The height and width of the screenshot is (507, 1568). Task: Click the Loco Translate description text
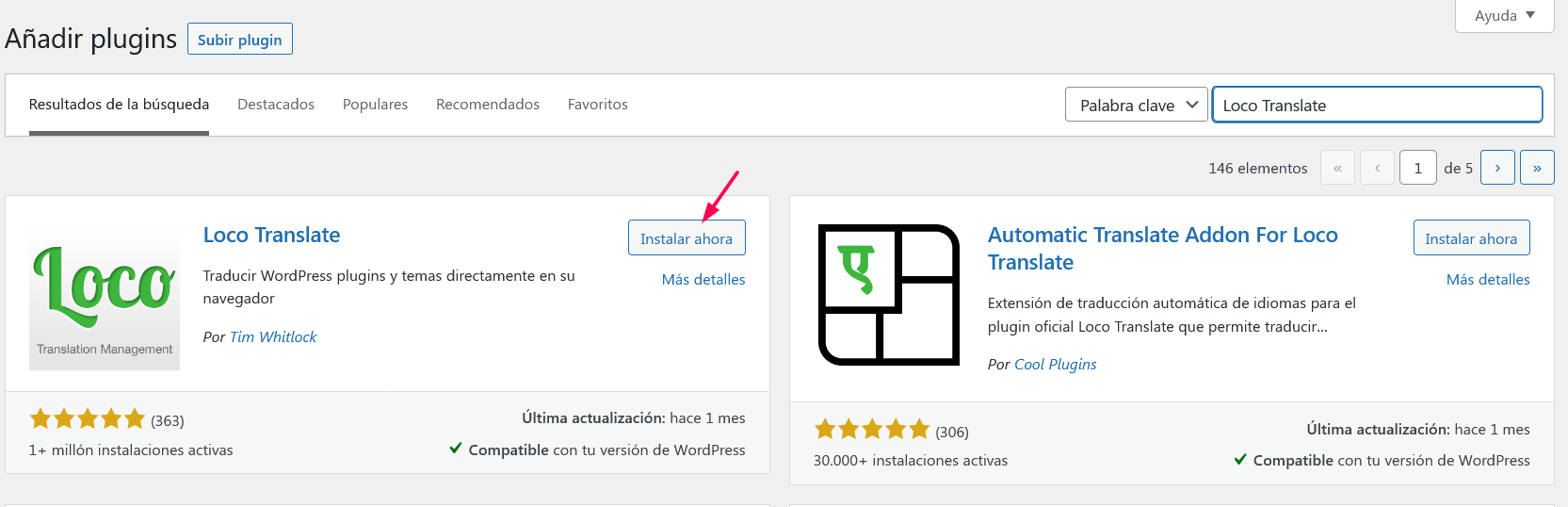389,287
